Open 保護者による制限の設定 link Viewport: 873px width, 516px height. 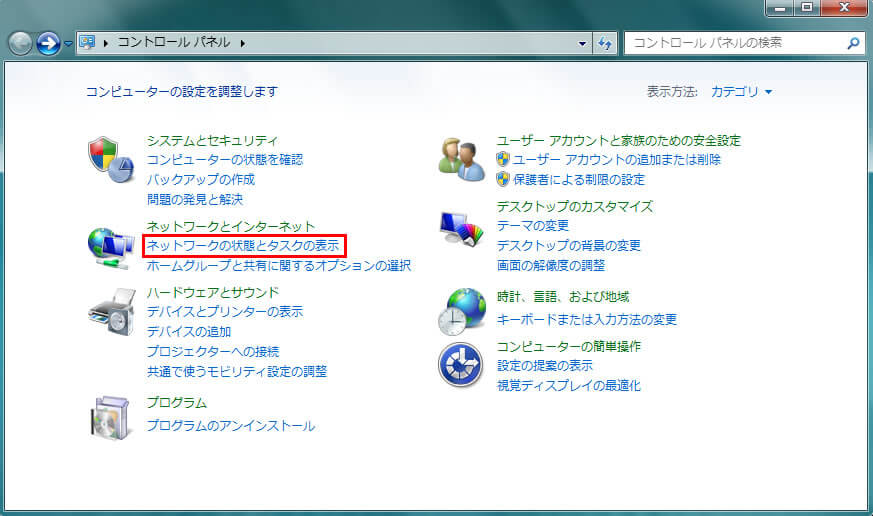click(578, 179)
